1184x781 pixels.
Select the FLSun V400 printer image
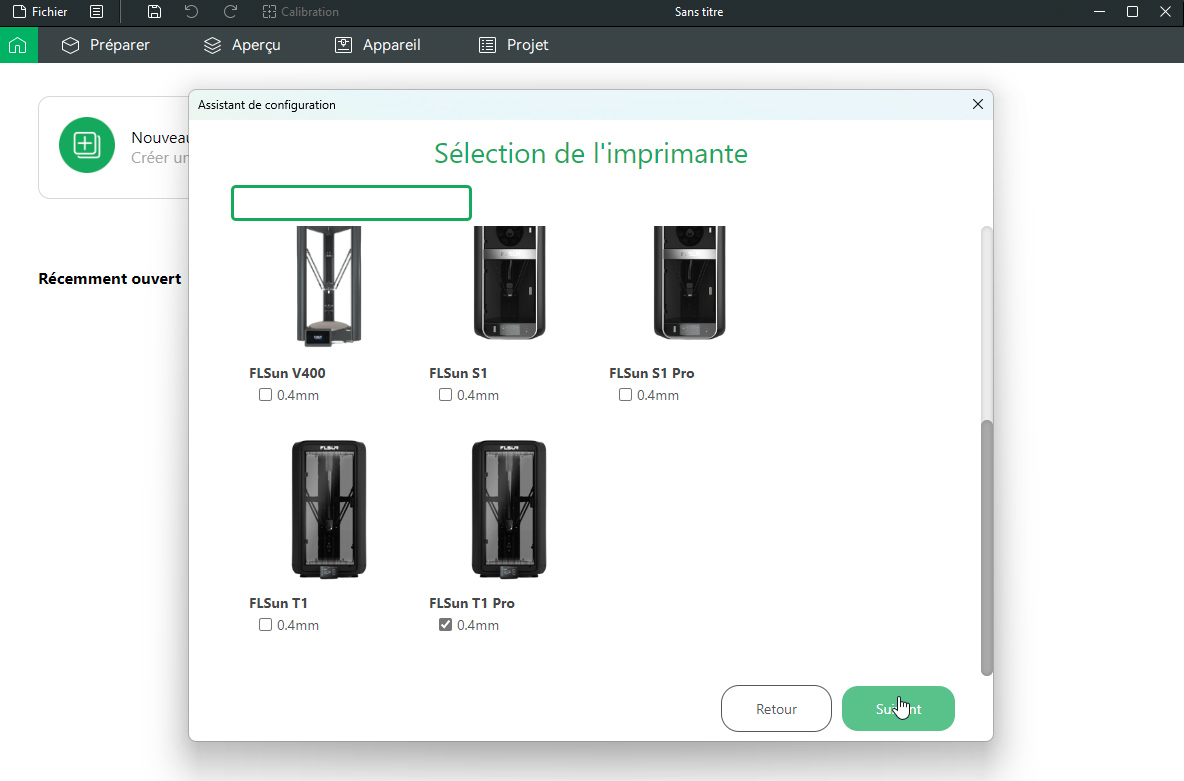point(328,286)
